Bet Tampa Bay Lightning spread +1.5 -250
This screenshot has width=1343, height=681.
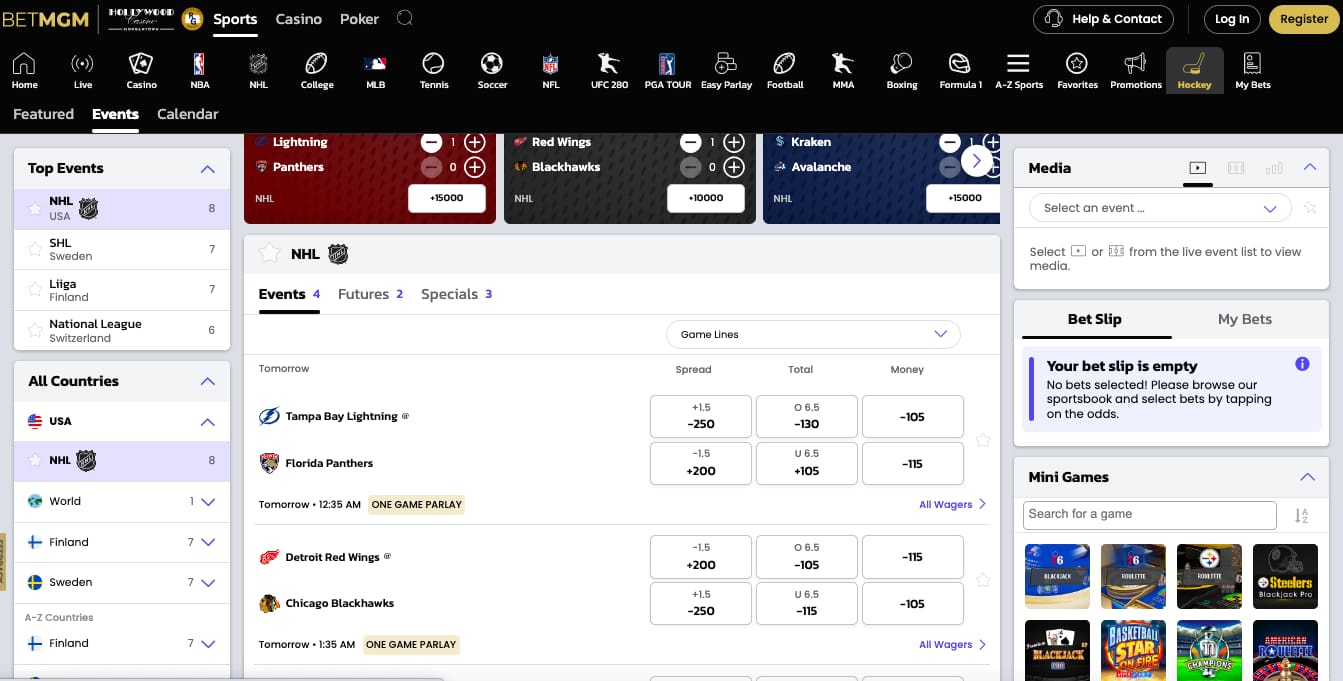click(x=701, y=416)
